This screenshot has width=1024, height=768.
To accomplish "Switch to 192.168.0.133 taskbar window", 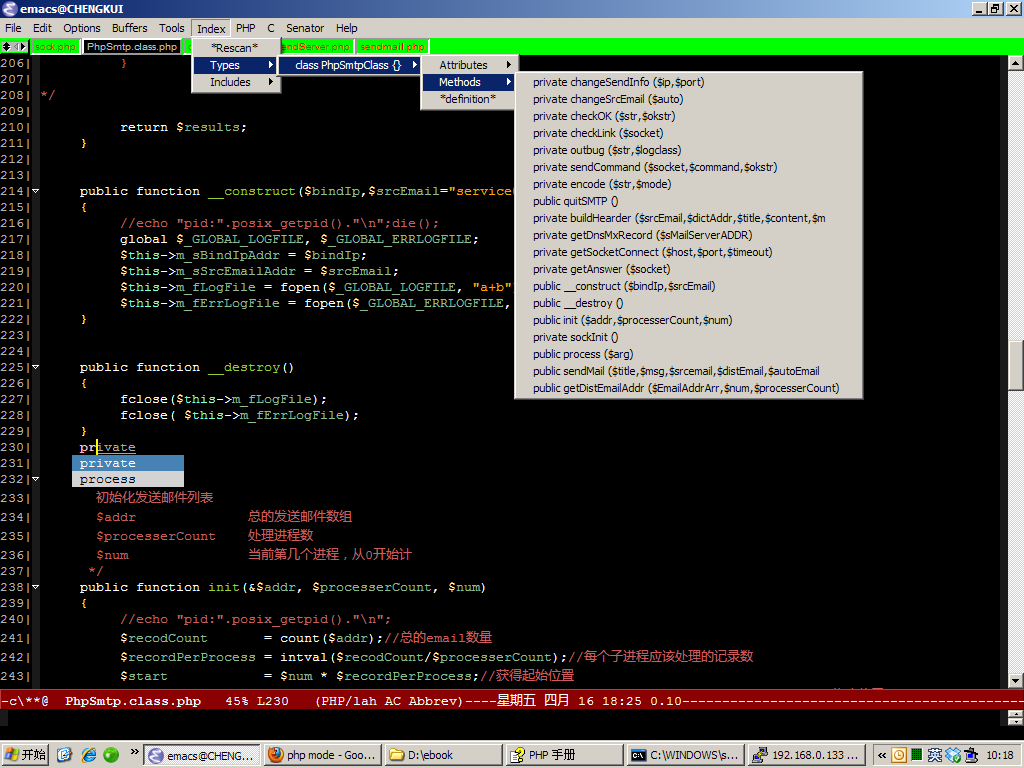I will pyautogui.click(x=805, y=756).
